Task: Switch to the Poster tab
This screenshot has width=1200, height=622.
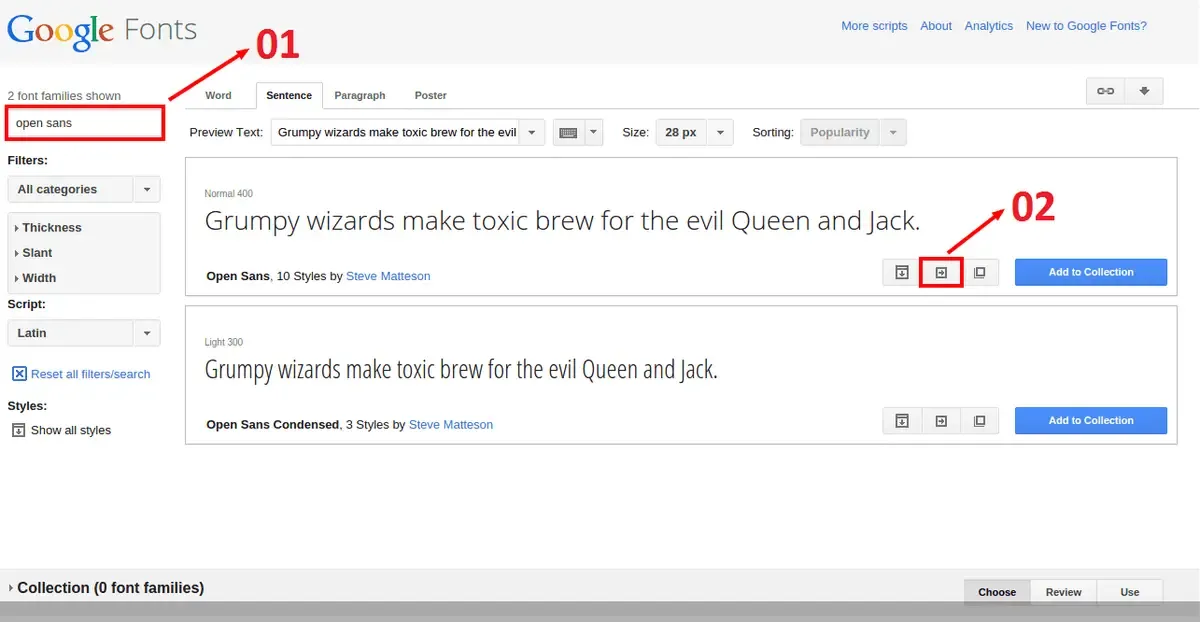Action: point(431,95)
